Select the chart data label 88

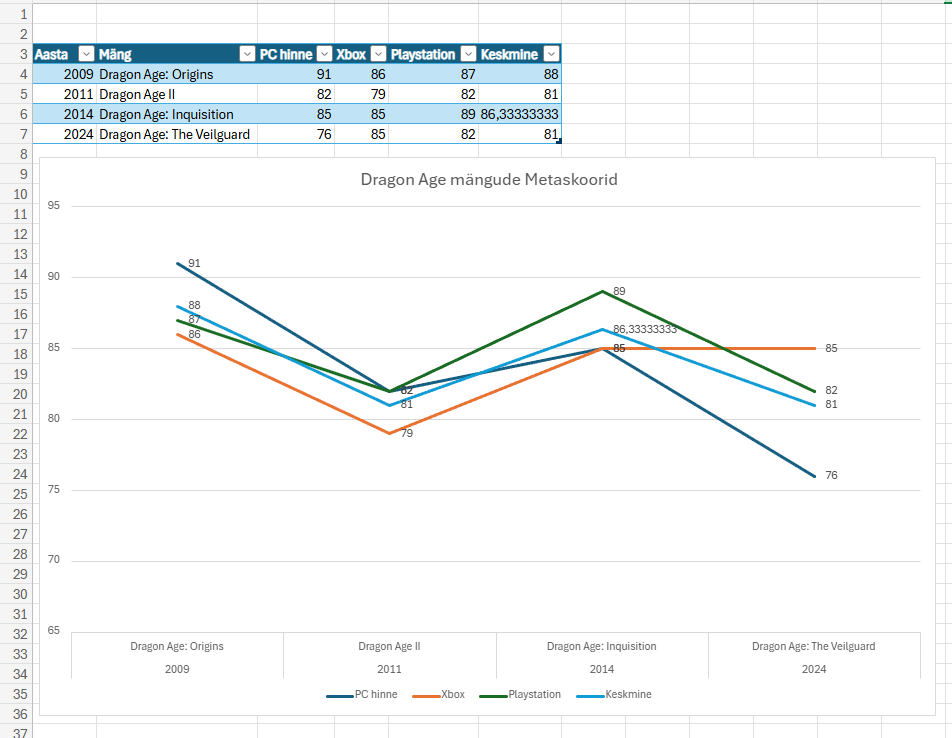[194, 305]
